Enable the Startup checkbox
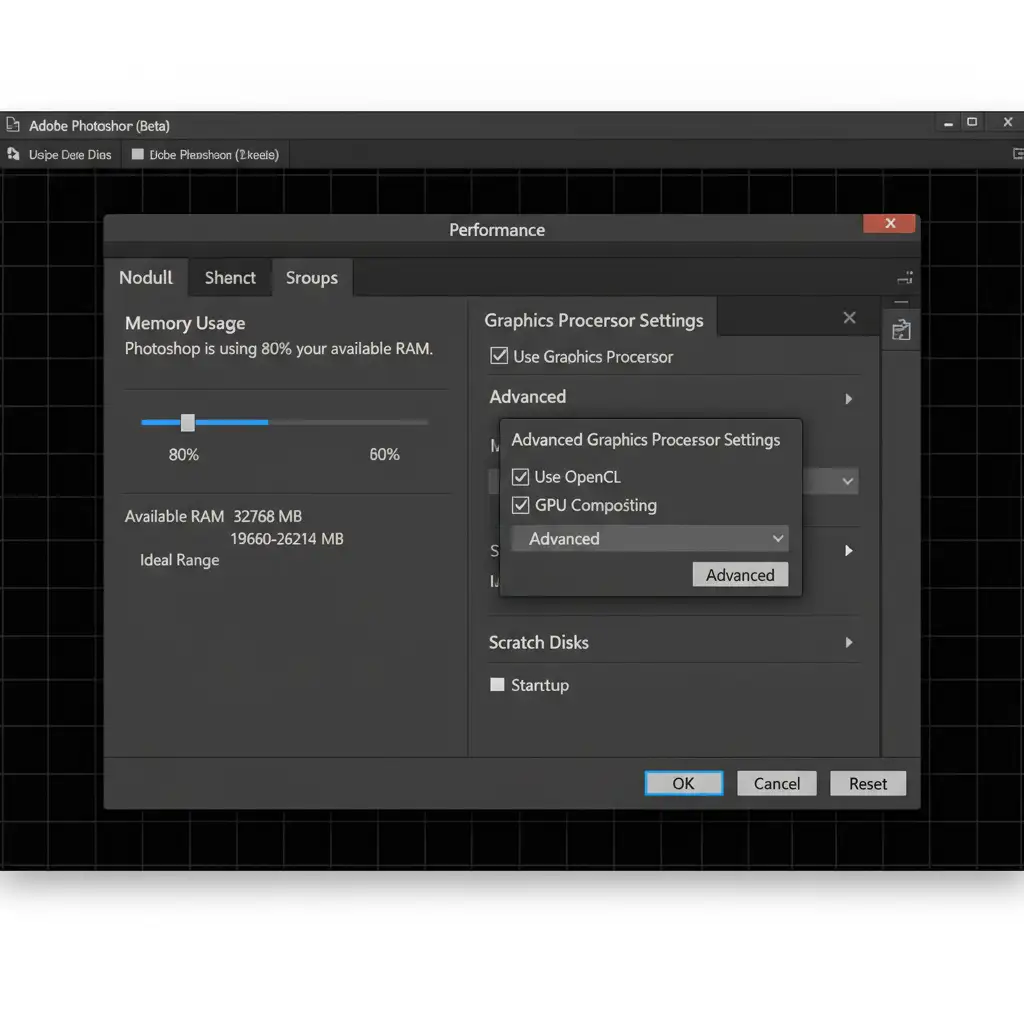The width and height of the screenshot is (1024, 1024). pos(497,685)
